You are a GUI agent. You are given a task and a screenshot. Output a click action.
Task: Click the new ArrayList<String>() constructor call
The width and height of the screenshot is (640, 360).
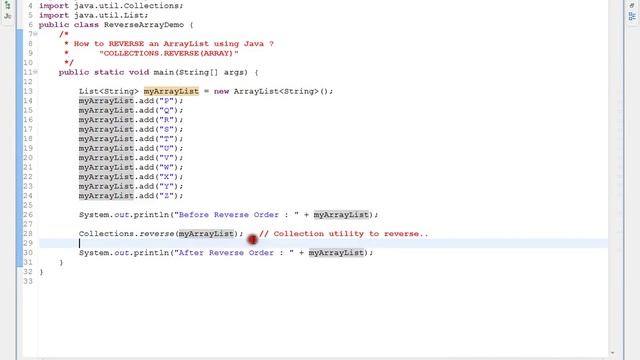click(273, 91)
